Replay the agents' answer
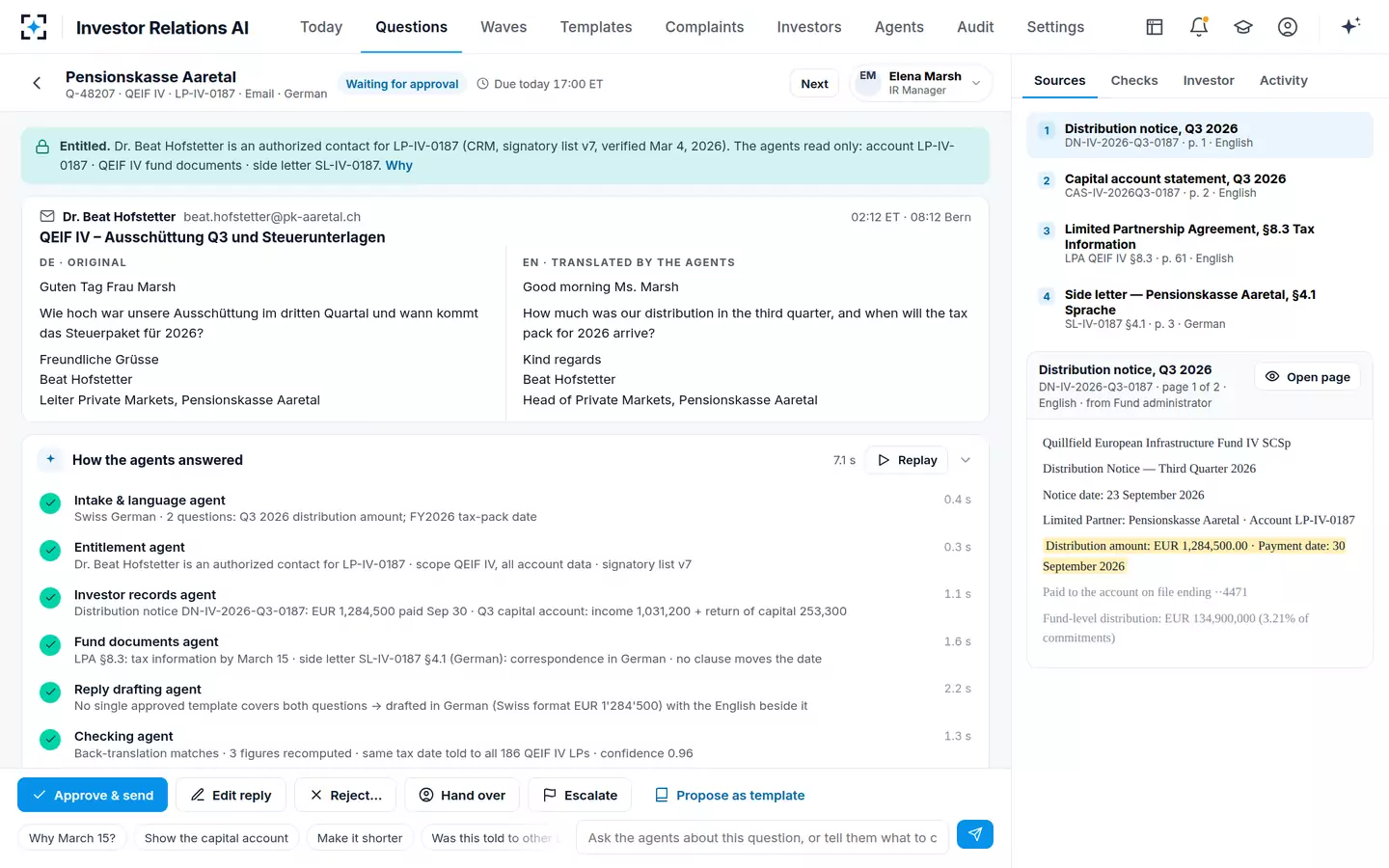Image resolution: width=1389 pixels, height=868 pixels. click(x=908, y=460)
